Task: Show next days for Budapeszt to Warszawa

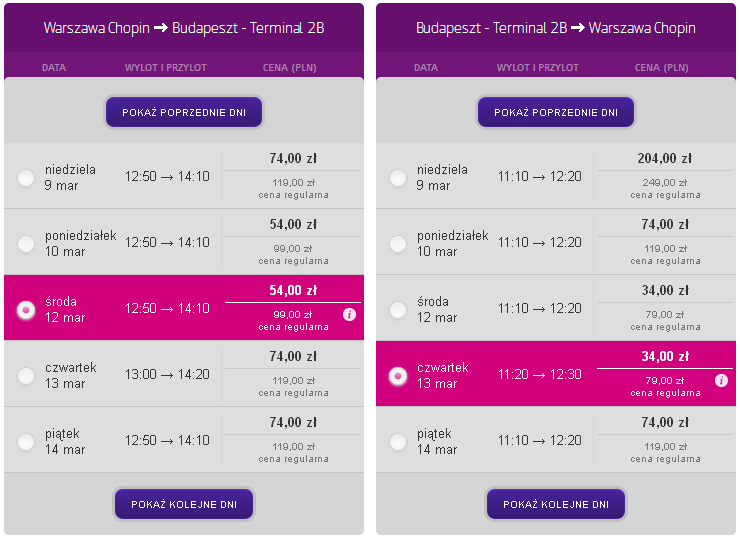Action: pos(556,504)
